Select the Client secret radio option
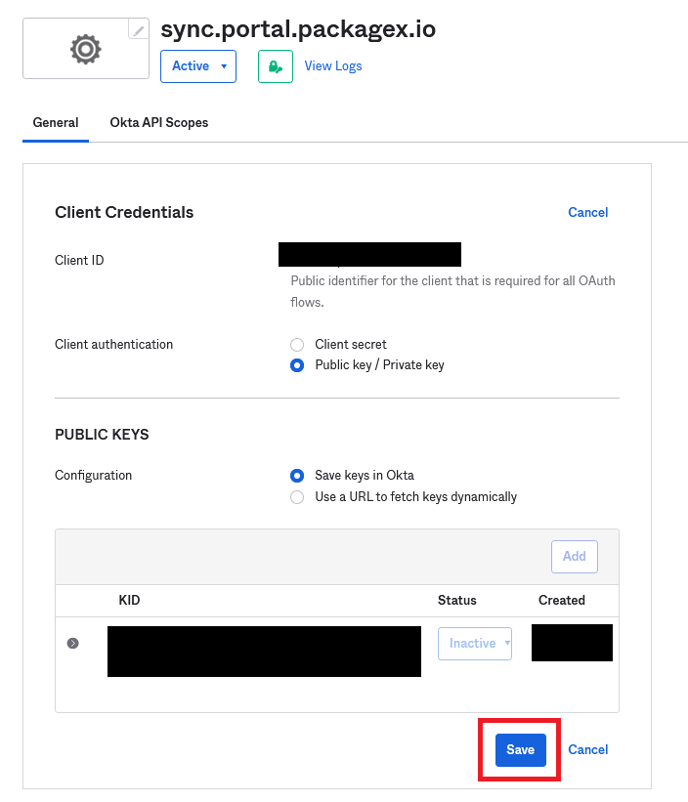688x802 pixels. point(297,344)
